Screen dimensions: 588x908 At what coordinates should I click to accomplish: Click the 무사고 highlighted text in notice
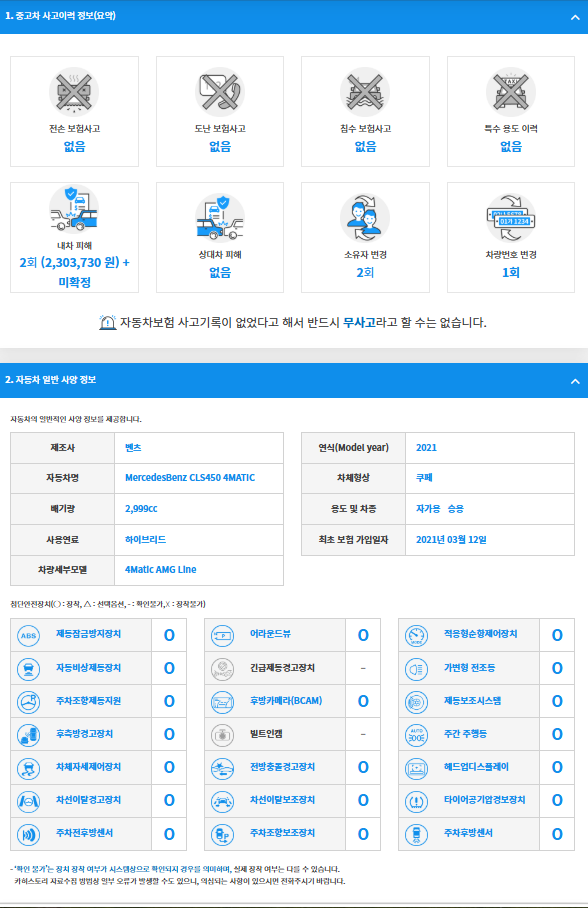359,323
